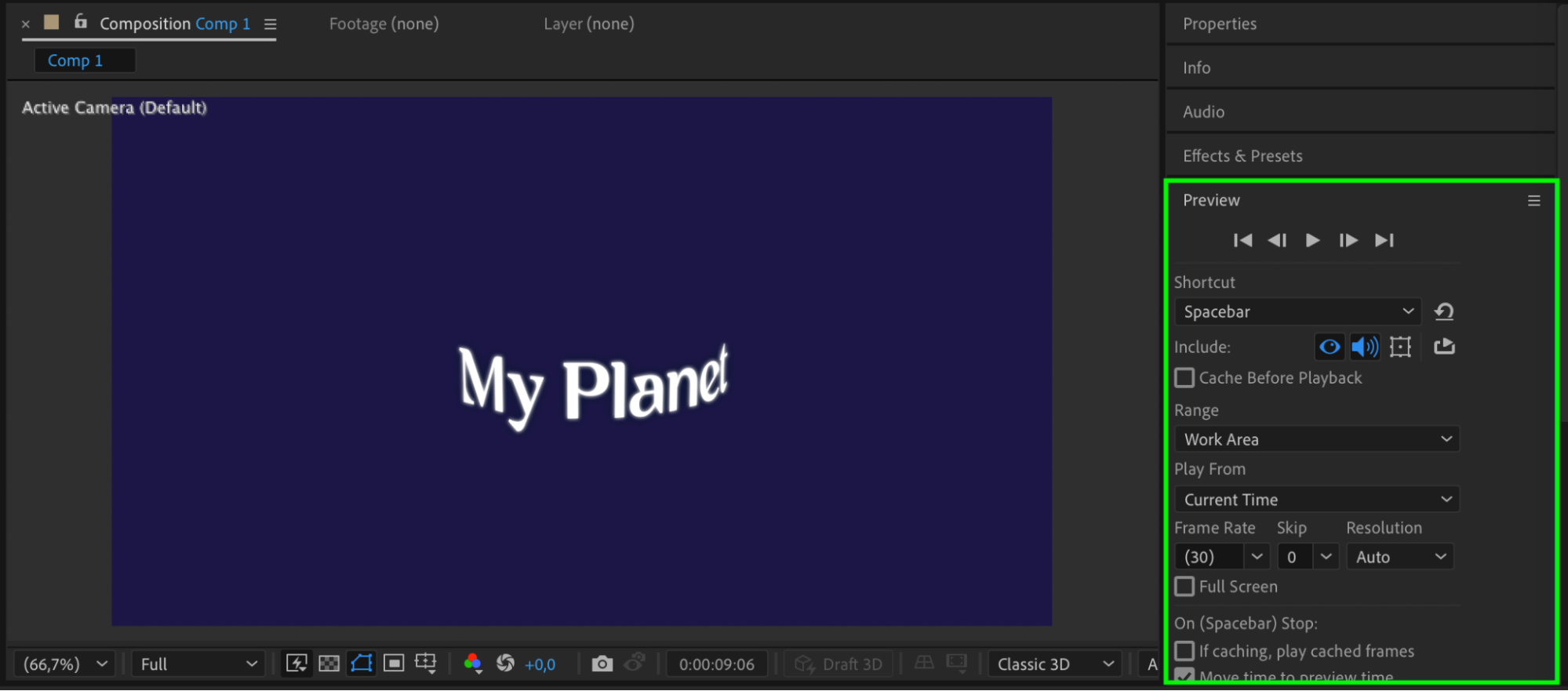The height and width of the screenshot is (691, 1568).
Task: Click the current time 0:00:09:06 field
Action: 716,664
